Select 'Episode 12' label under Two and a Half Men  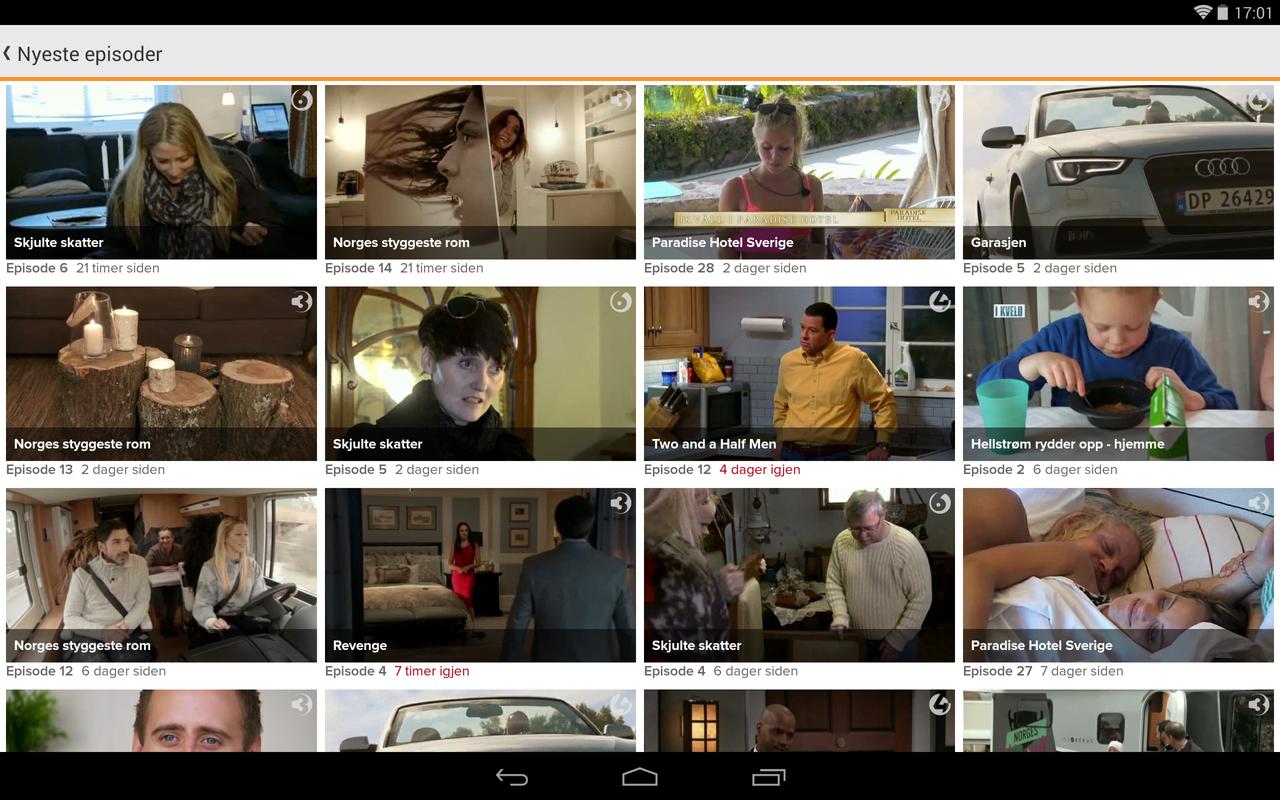pos(678,470)
